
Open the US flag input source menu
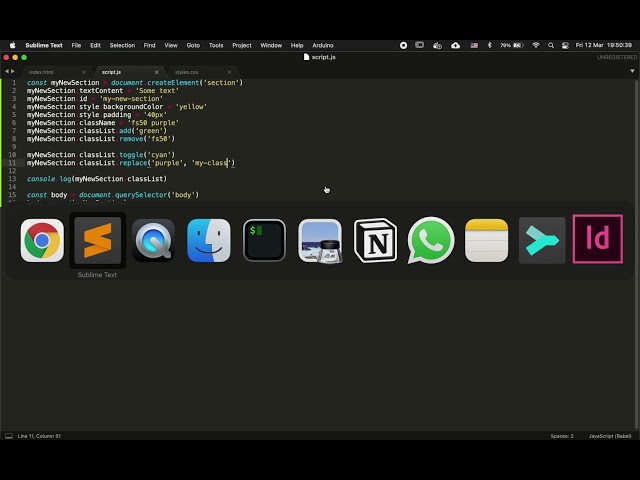474,45
